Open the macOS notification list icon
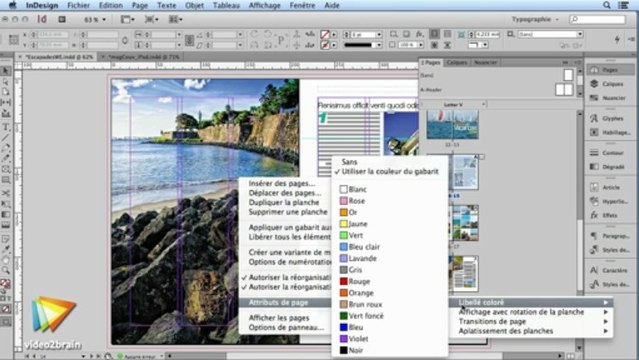The height and width of the screenshot is (360, 639). [x=624, y=5]
